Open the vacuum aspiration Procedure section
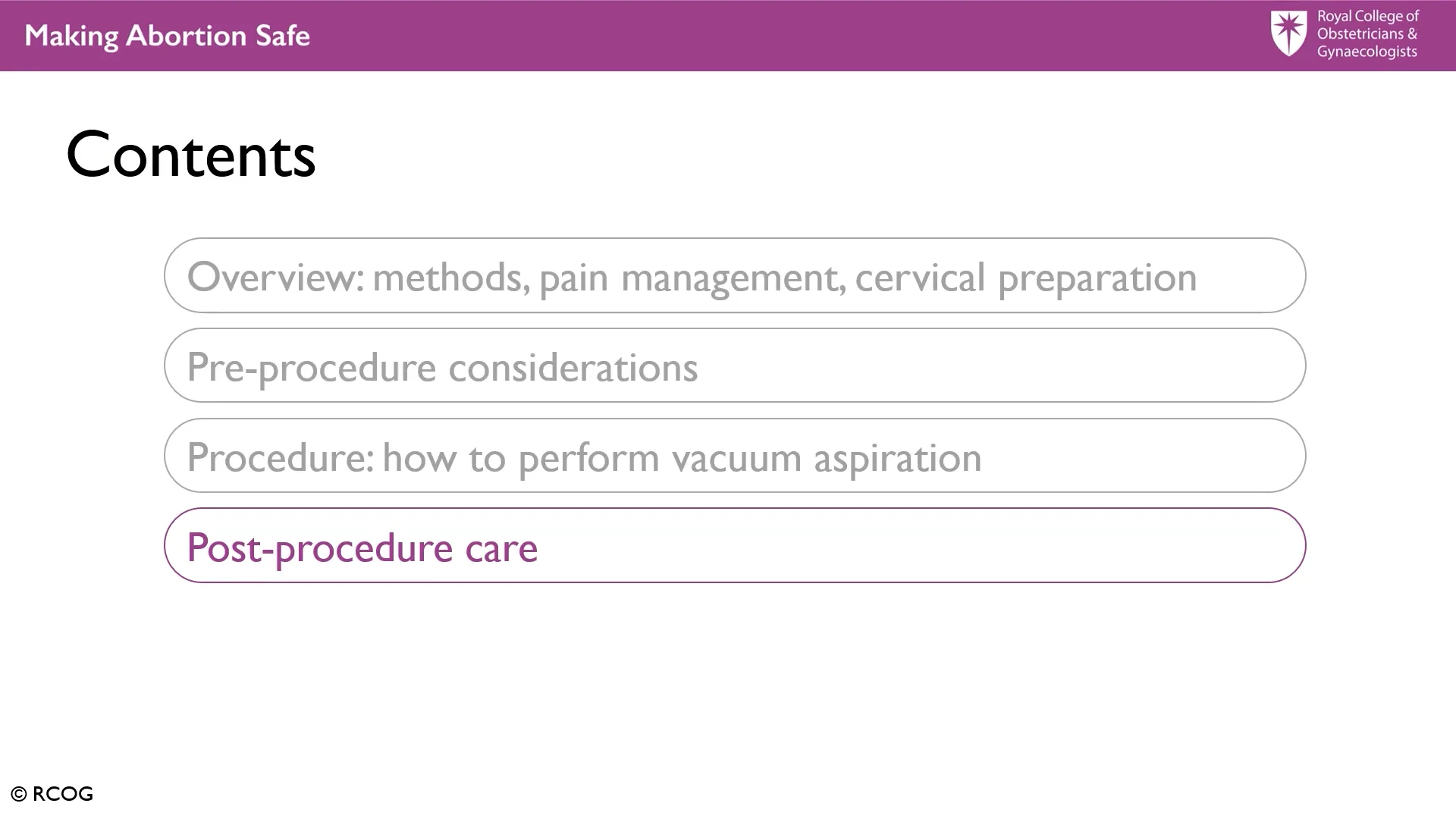 coord(734,457)
